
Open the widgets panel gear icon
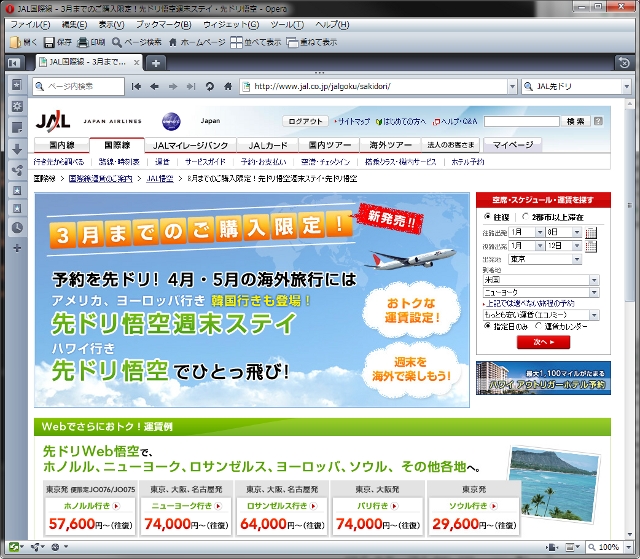[17, 106]
